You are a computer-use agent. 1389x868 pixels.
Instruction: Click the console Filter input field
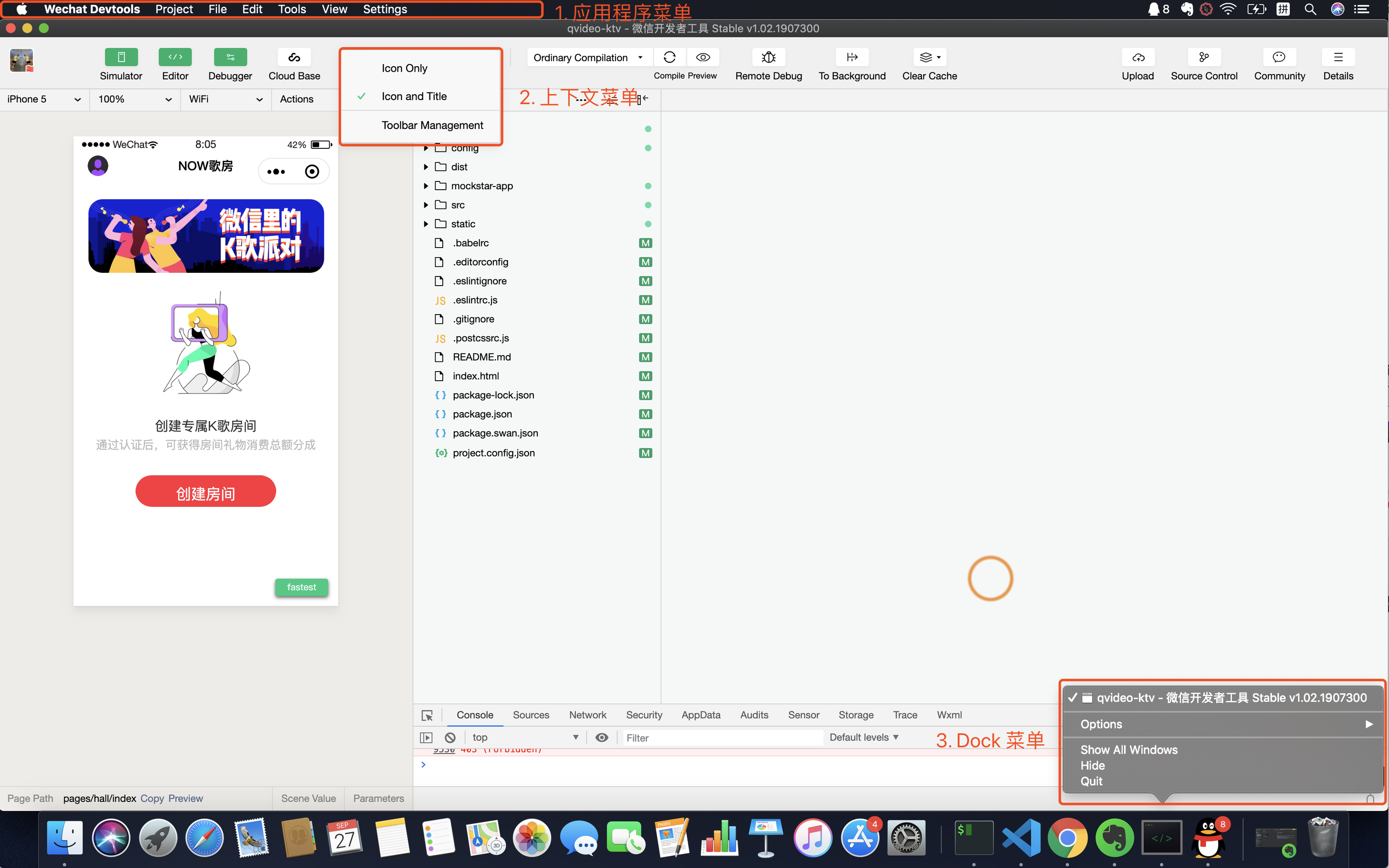pos(722,738)
